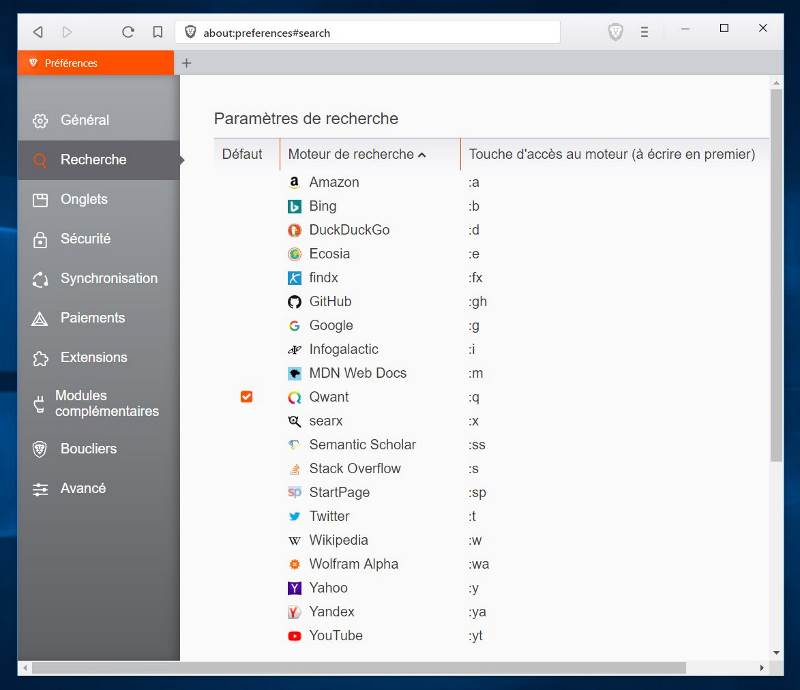Click the scroll left arrow
800x690 pixels.
24,668
